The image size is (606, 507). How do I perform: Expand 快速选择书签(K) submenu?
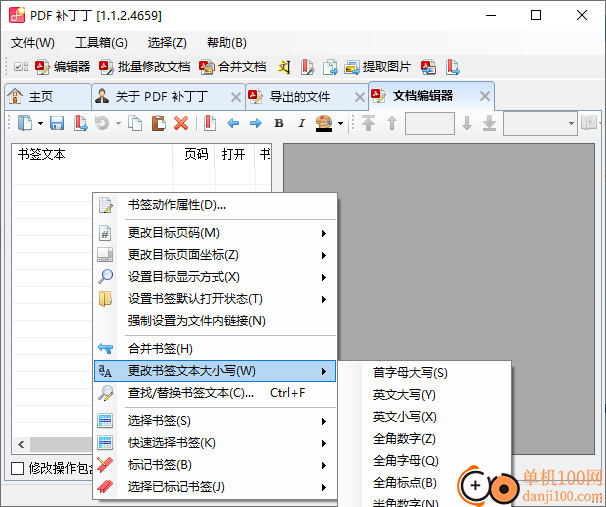[215, 443]
